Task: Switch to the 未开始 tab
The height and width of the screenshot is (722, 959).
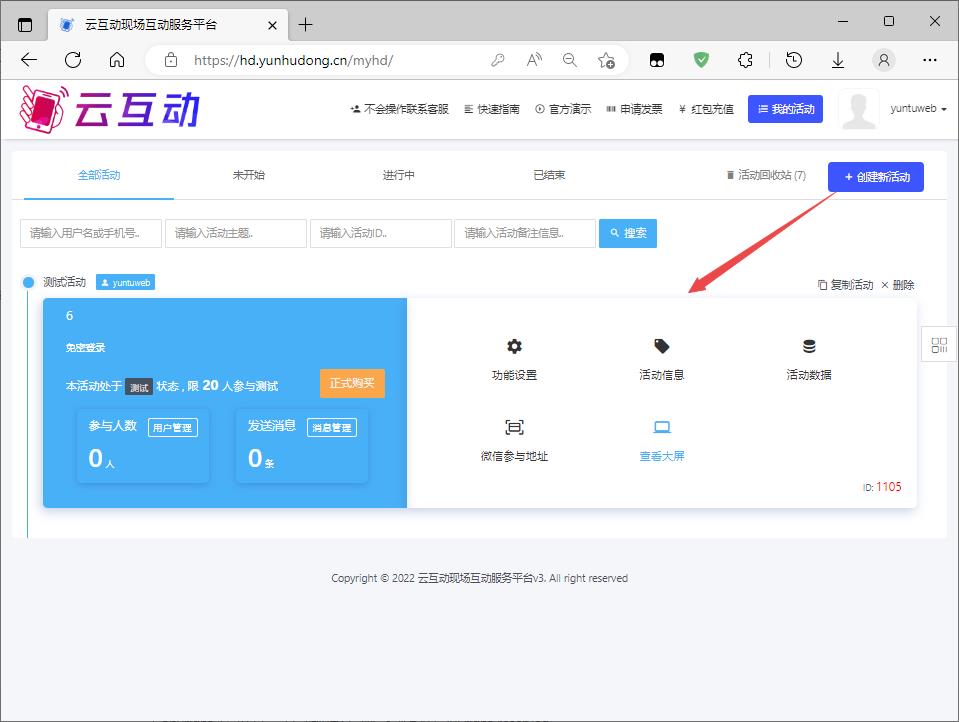Action: pyautogui.click(x=248, y=175)
